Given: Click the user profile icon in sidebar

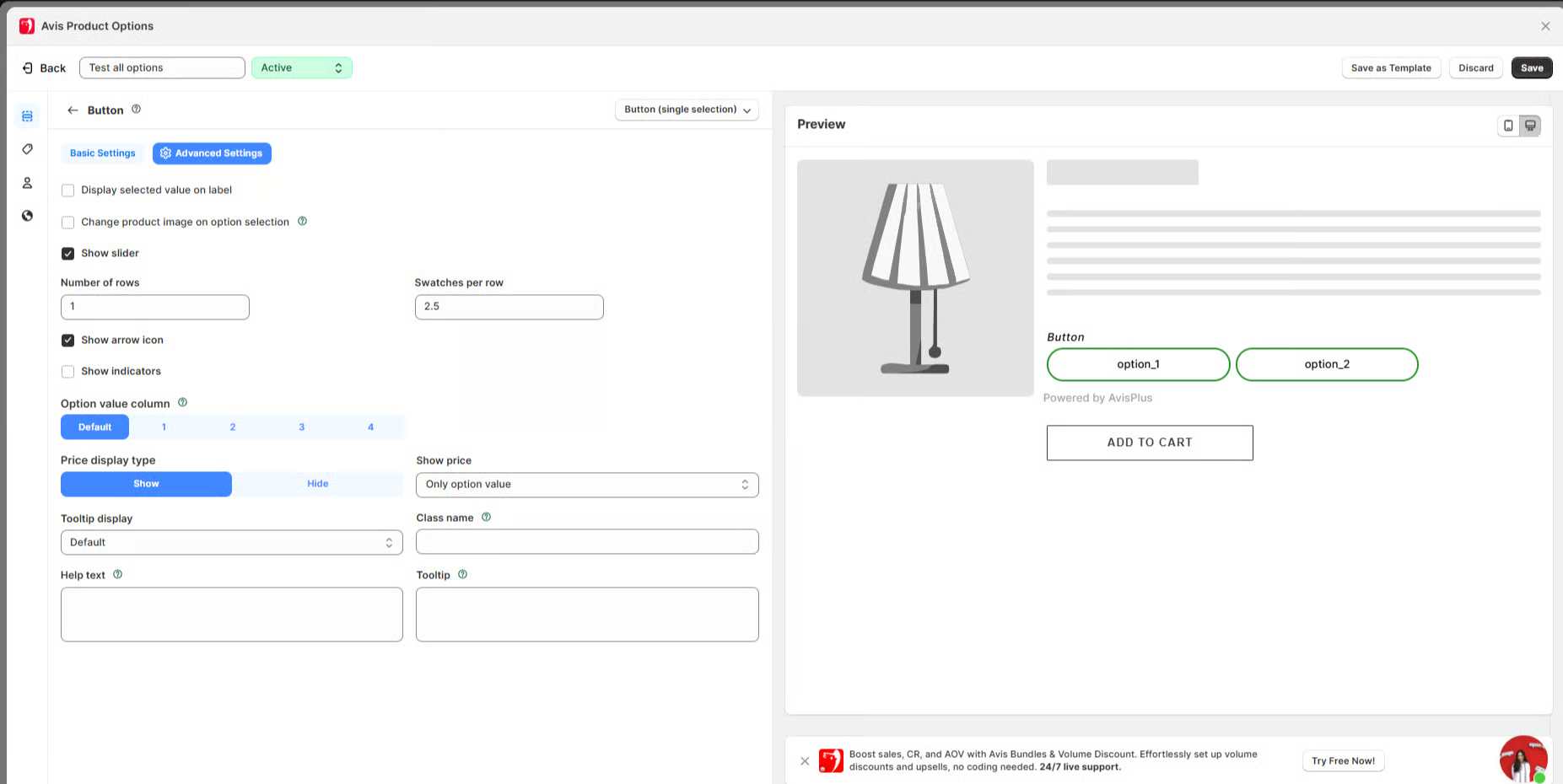Looking at the screenshot, I should [27, 183].
